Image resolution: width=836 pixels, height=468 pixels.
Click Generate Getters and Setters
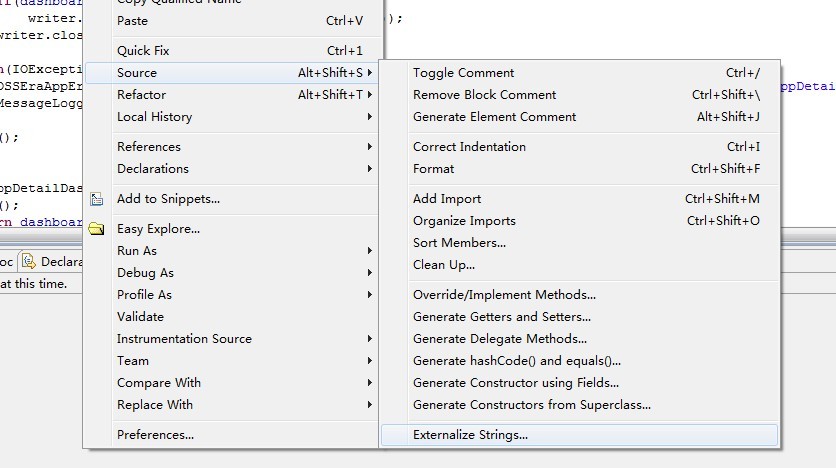(502, 317)
